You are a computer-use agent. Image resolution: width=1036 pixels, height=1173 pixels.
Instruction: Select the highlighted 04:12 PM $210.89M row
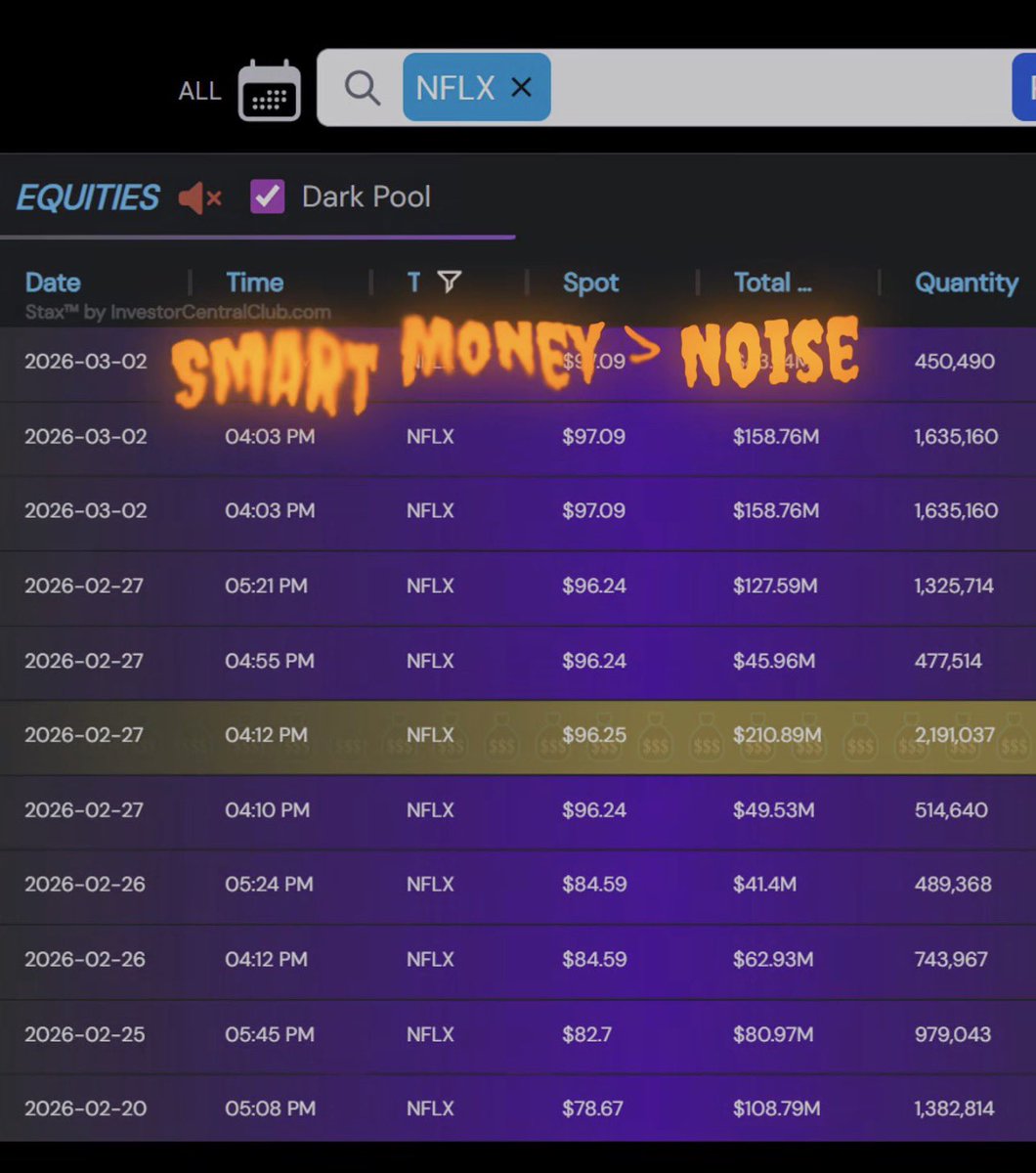pyautogui.click(x=518, y=736)
